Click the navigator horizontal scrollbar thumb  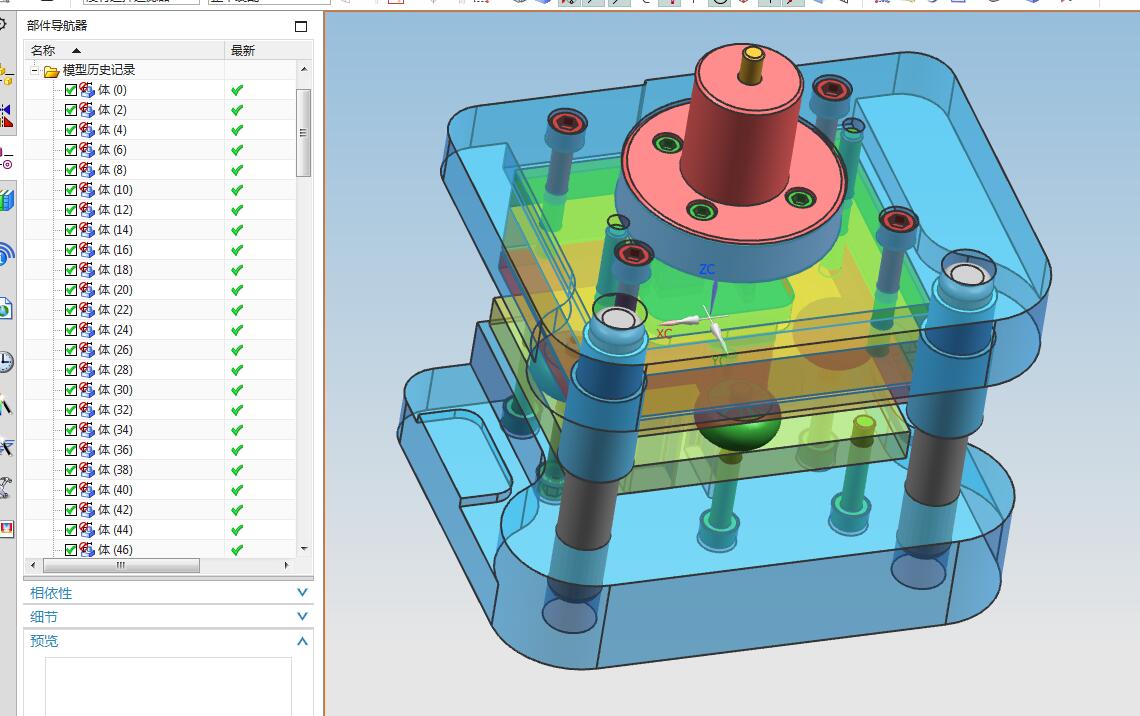pyautogui.click(x=121, y=565)
